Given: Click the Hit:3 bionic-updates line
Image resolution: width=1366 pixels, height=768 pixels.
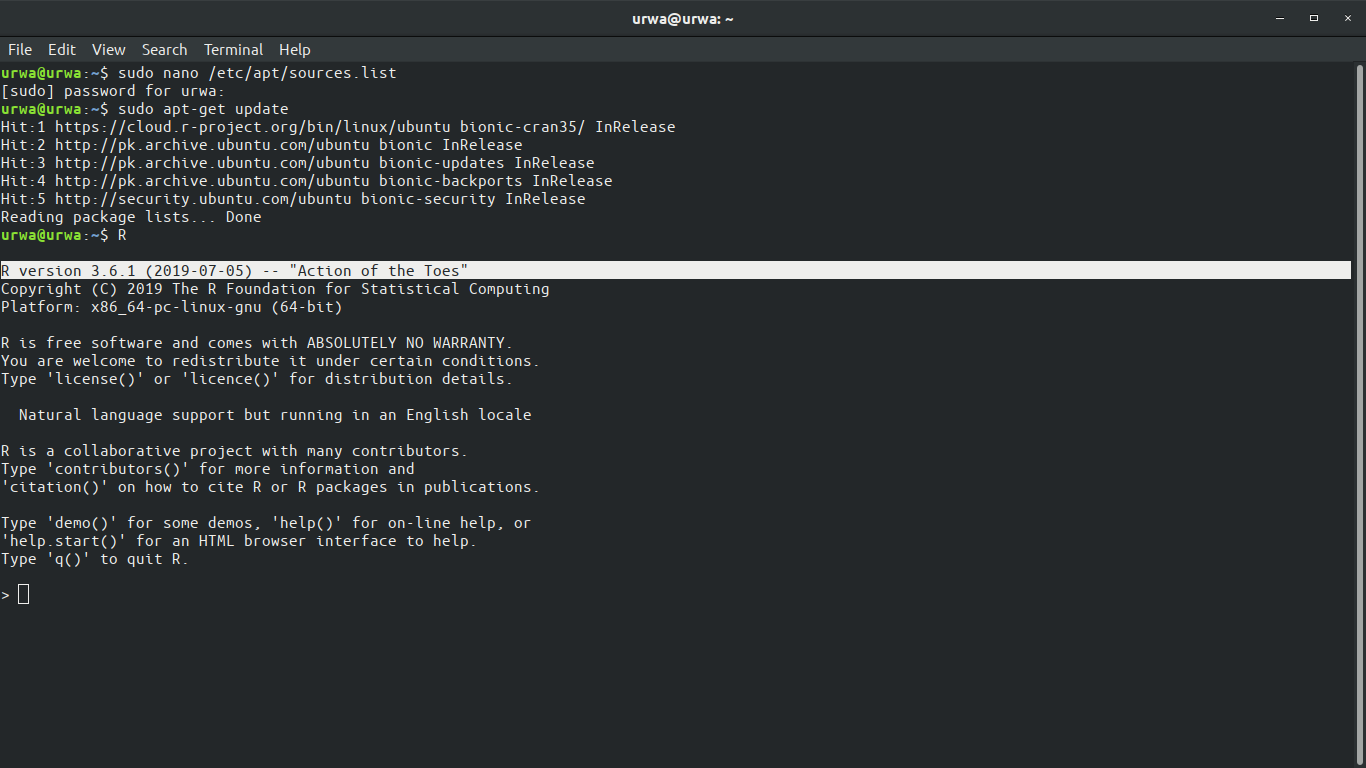Looking at the screenshot, I should click(x=298, y=163).
